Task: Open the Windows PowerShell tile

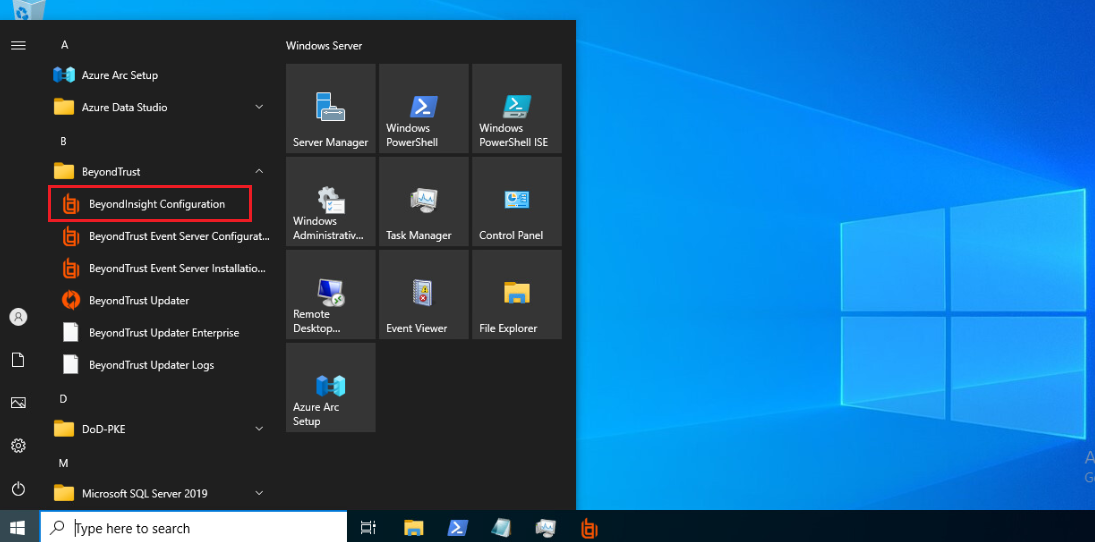Action: [424, 108]
